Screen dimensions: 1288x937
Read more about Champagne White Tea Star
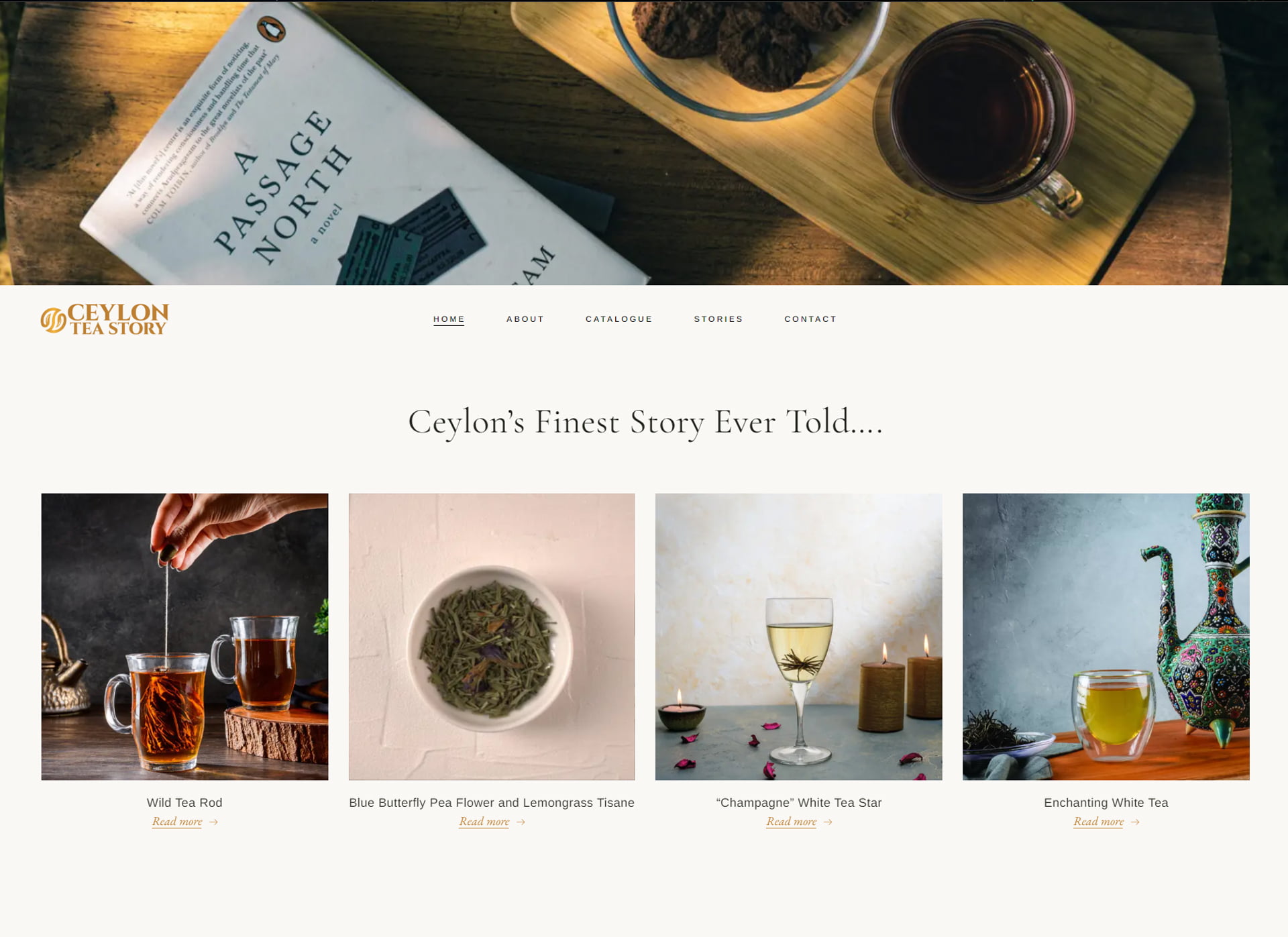coord(792,822)
